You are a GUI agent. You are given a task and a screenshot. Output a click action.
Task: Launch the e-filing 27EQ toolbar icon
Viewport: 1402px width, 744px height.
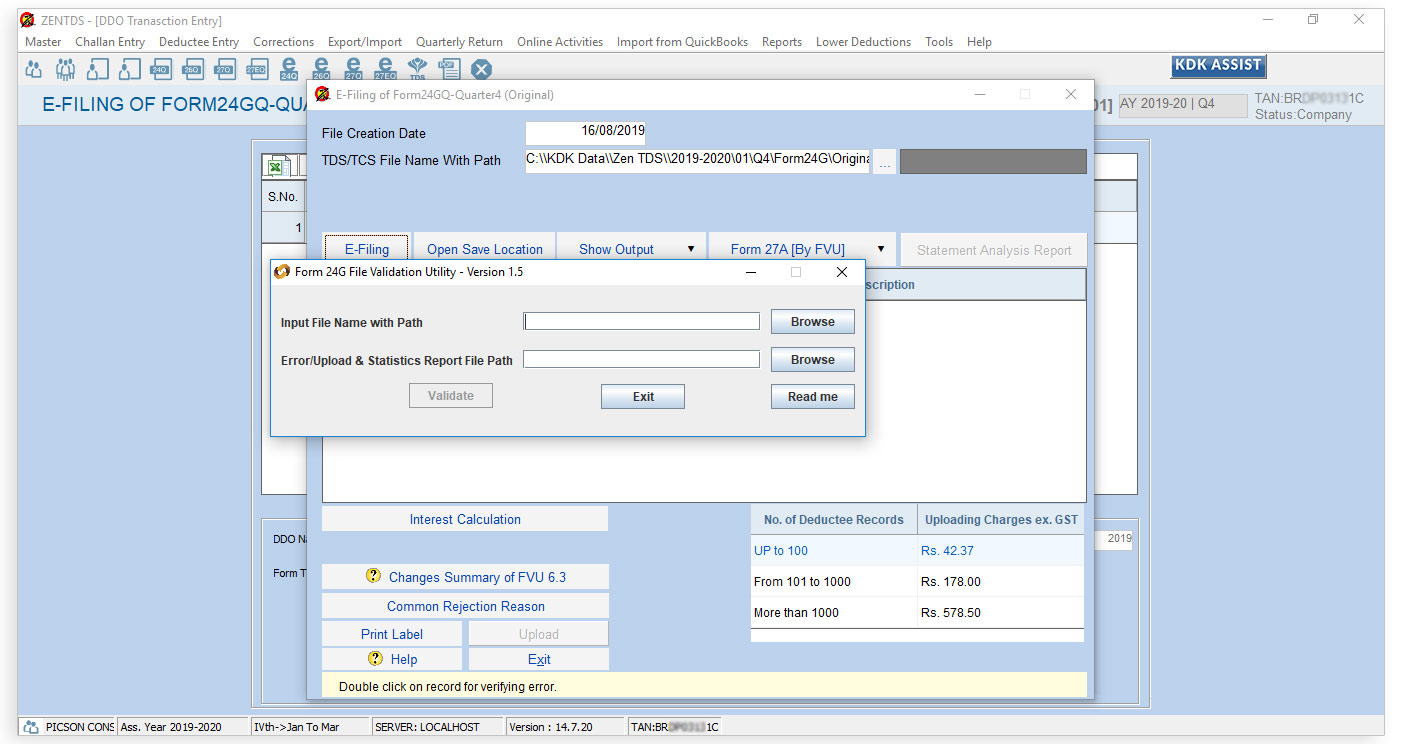[385, 69]
